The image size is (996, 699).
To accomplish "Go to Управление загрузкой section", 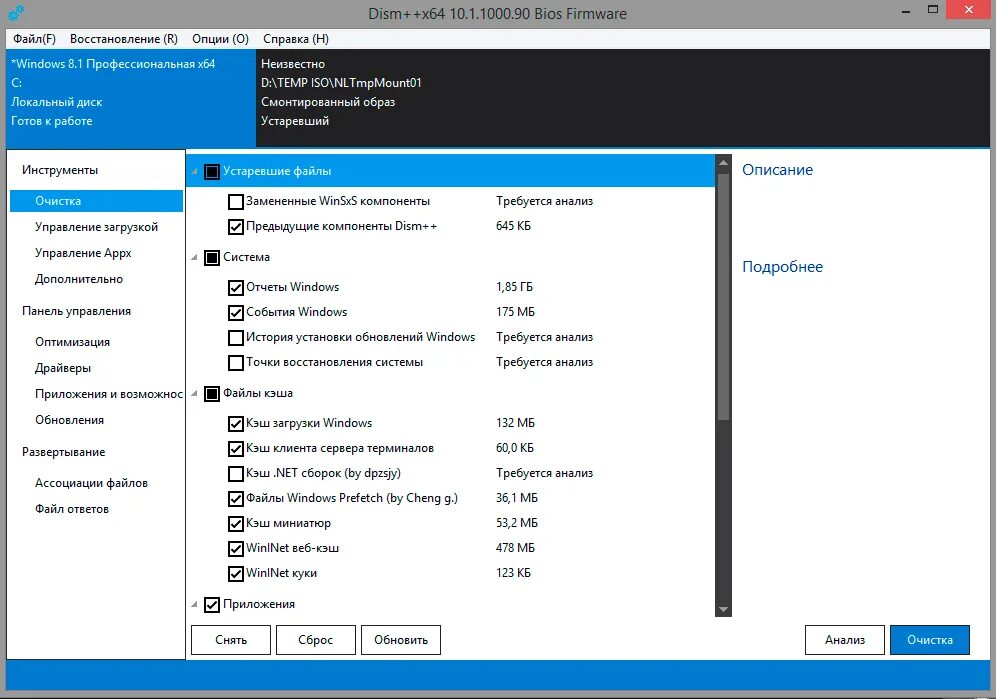I will [x=97, y=227].
